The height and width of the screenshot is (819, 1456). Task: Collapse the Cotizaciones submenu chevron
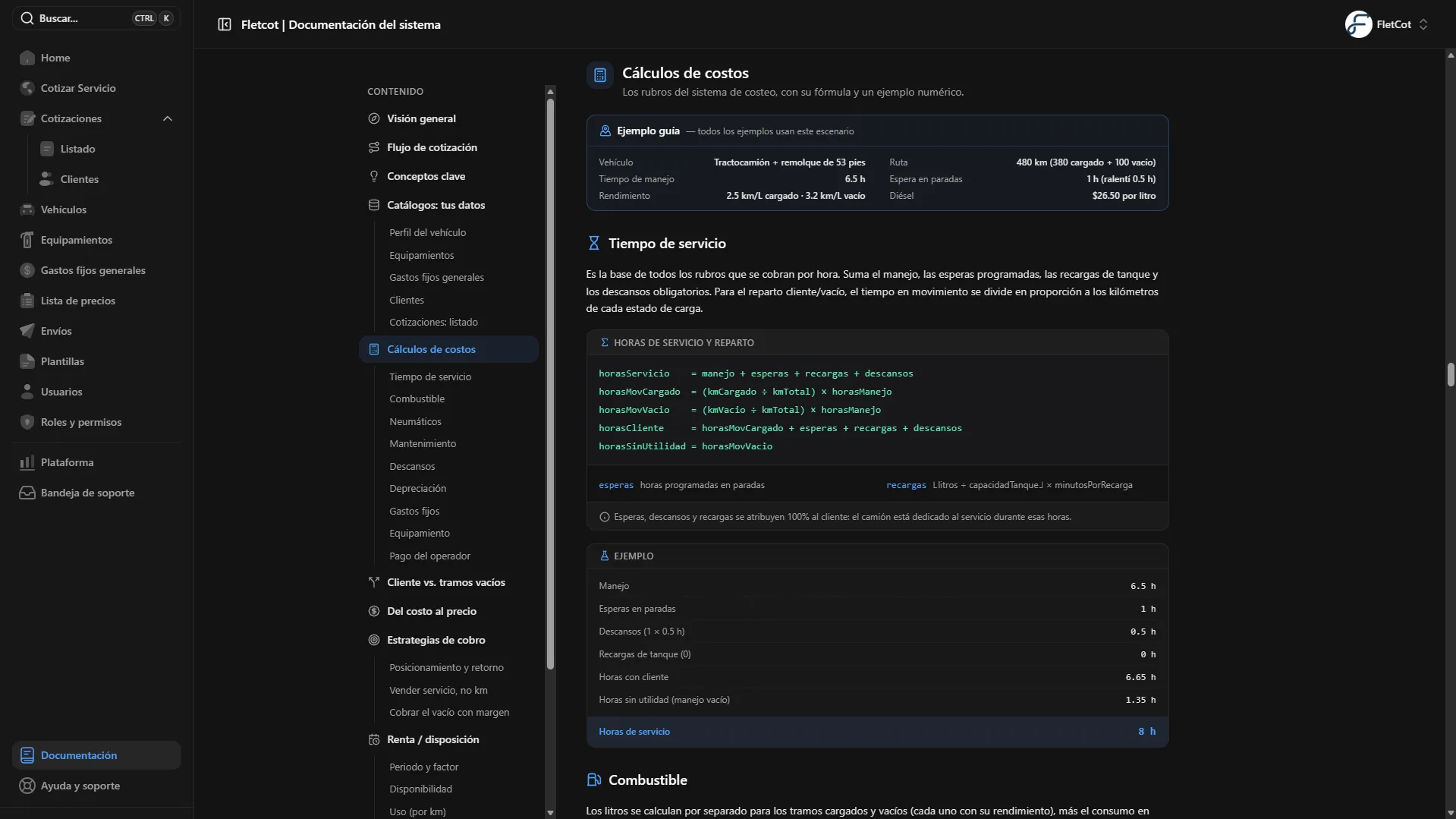[x=168, y=118]
